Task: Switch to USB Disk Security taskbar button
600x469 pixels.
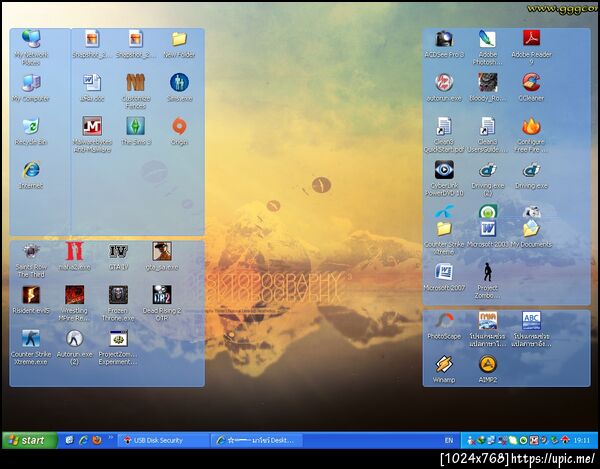Action: pos(163,441)
